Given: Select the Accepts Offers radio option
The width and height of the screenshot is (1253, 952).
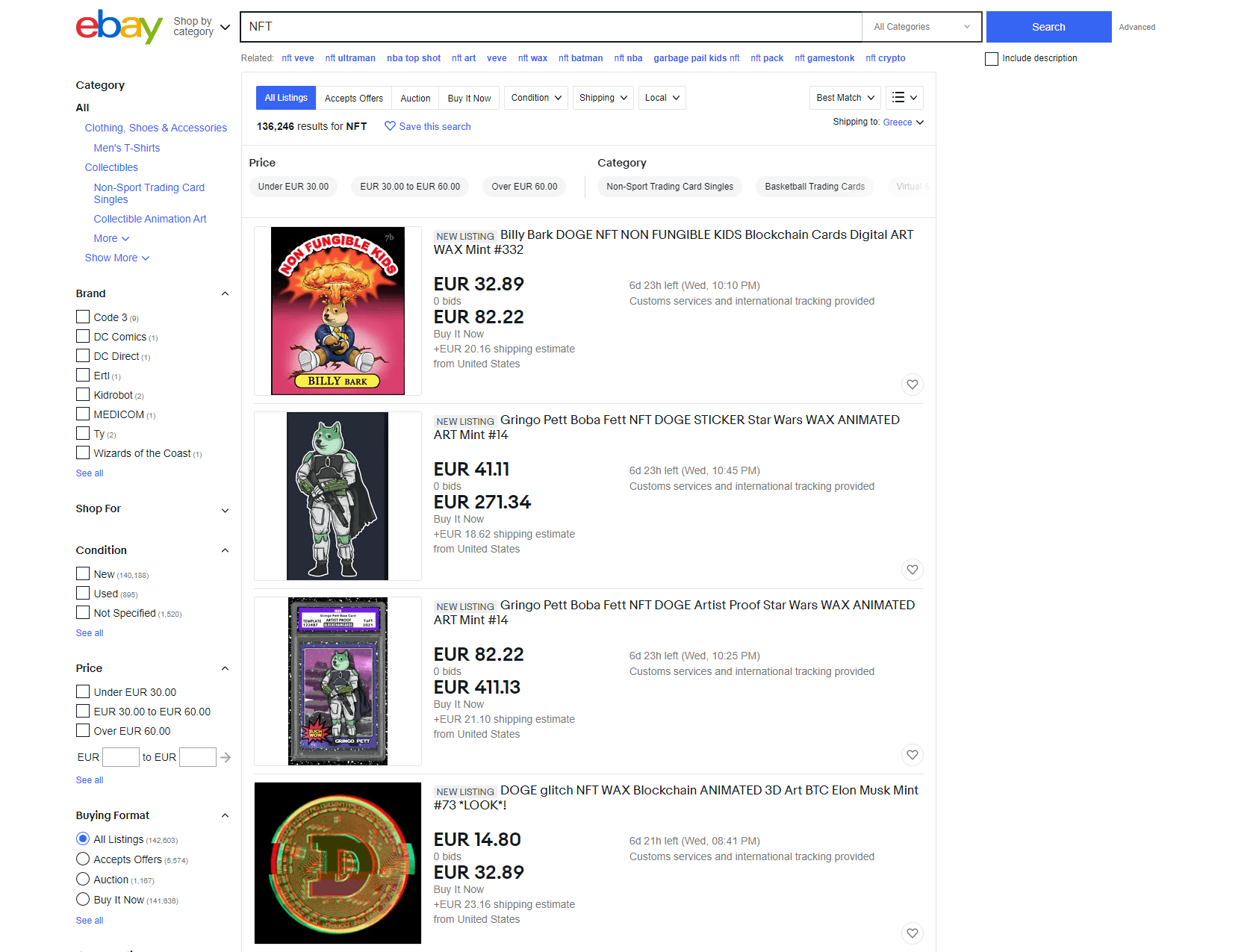Looking at the screenshot, I should (x=83, y=859).
